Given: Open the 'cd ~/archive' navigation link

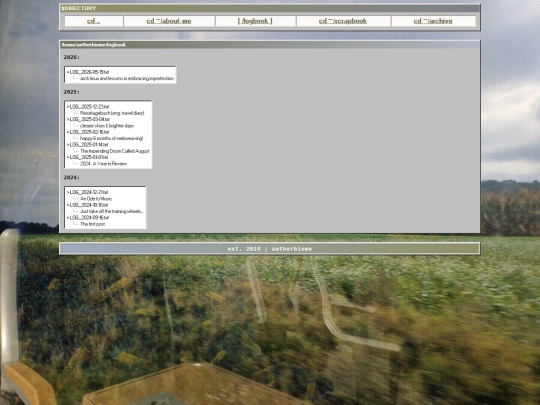Looking at the screenshot, I should pyautogui.click(x=433, y=21).
